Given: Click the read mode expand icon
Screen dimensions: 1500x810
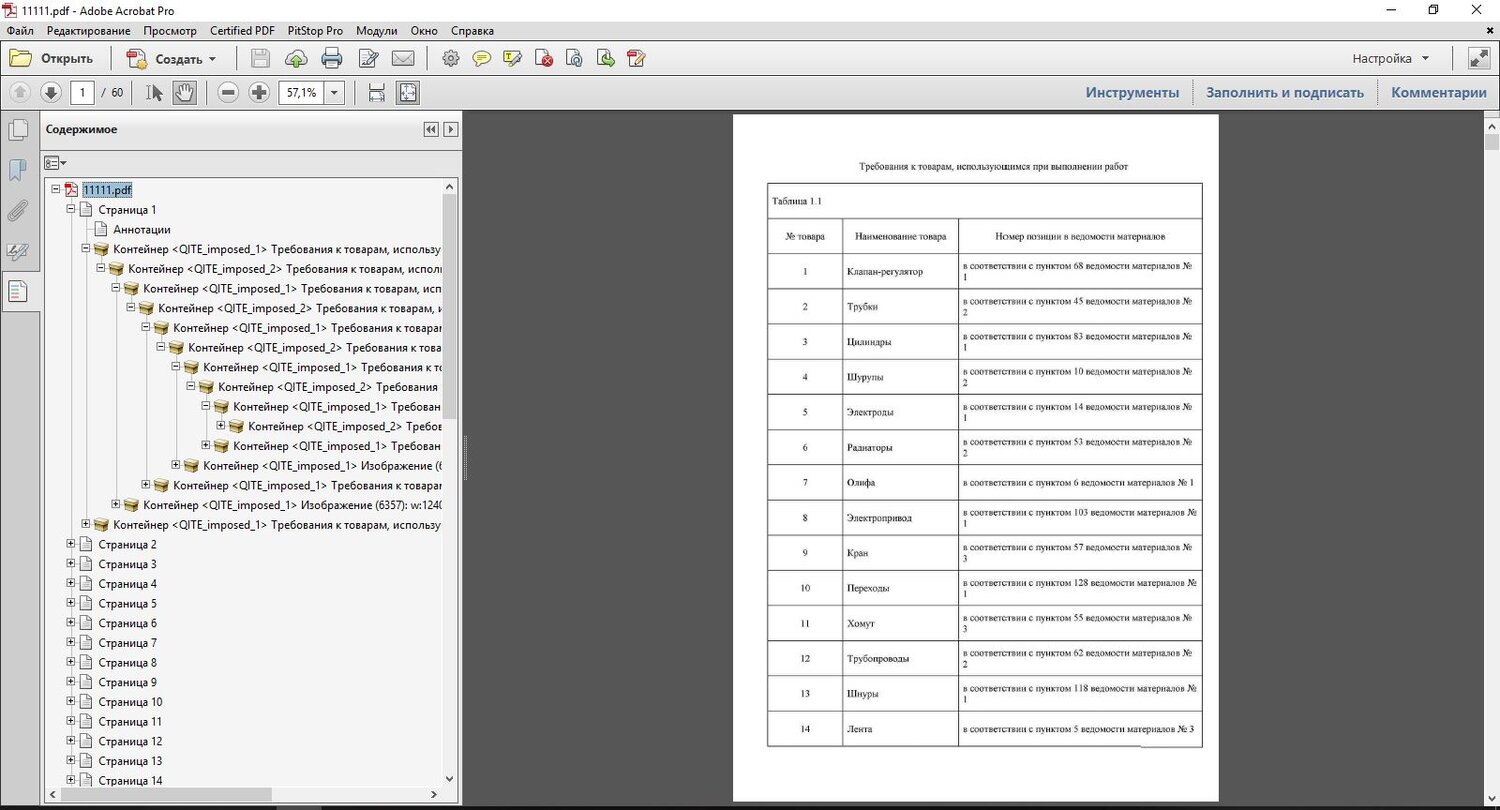Looking at the screenshot, I should tap(1479, 58).
